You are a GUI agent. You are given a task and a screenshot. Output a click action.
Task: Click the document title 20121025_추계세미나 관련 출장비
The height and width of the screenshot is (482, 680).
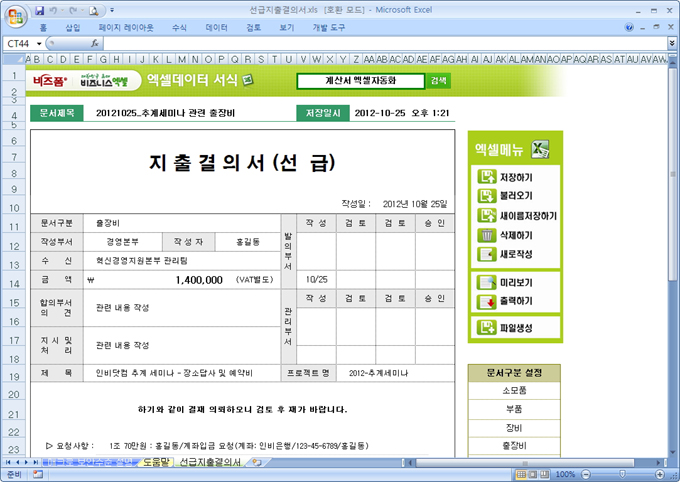click(x=165, y=113)
